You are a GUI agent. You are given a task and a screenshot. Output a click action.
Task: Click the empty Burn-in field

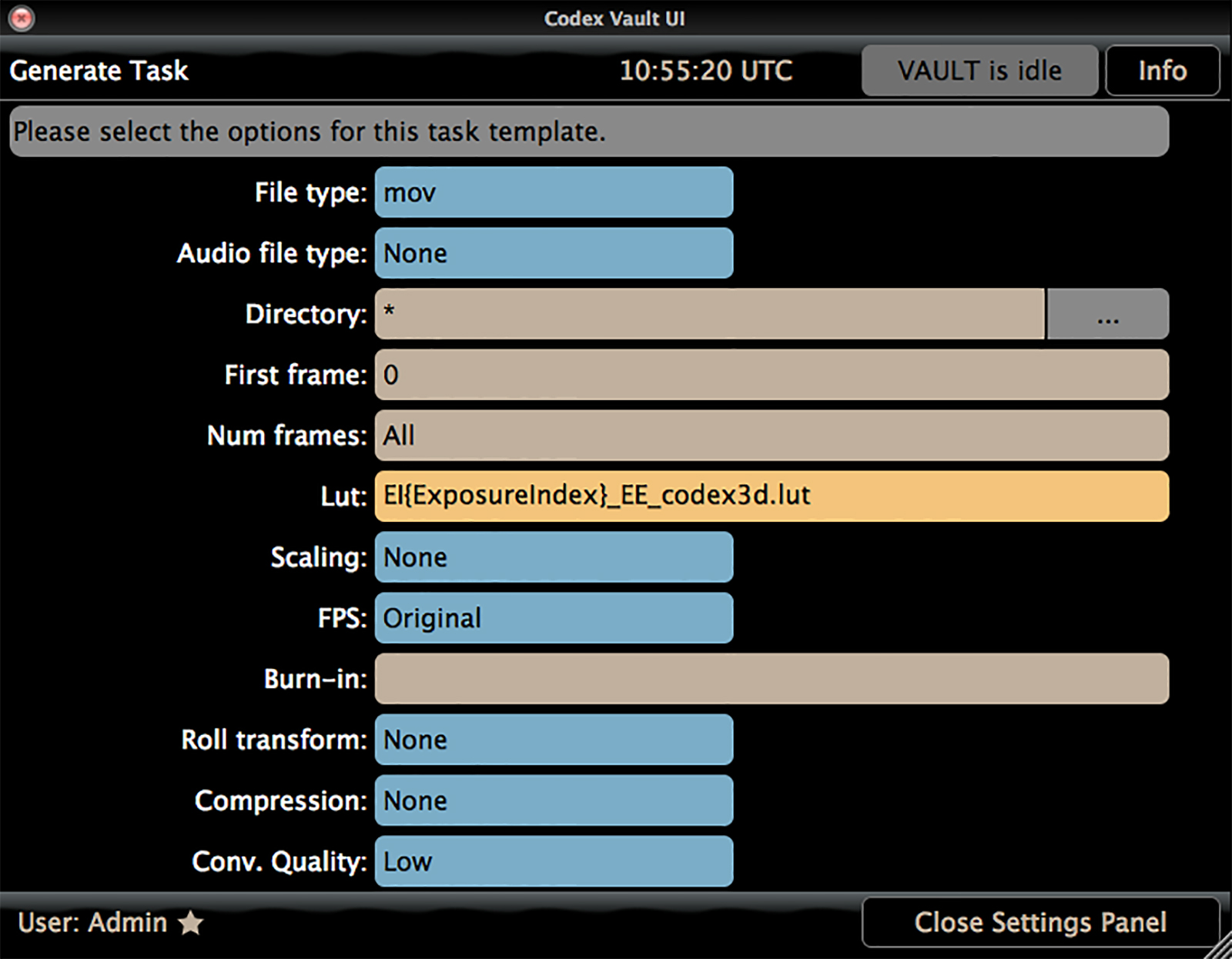tap(772, 679)
